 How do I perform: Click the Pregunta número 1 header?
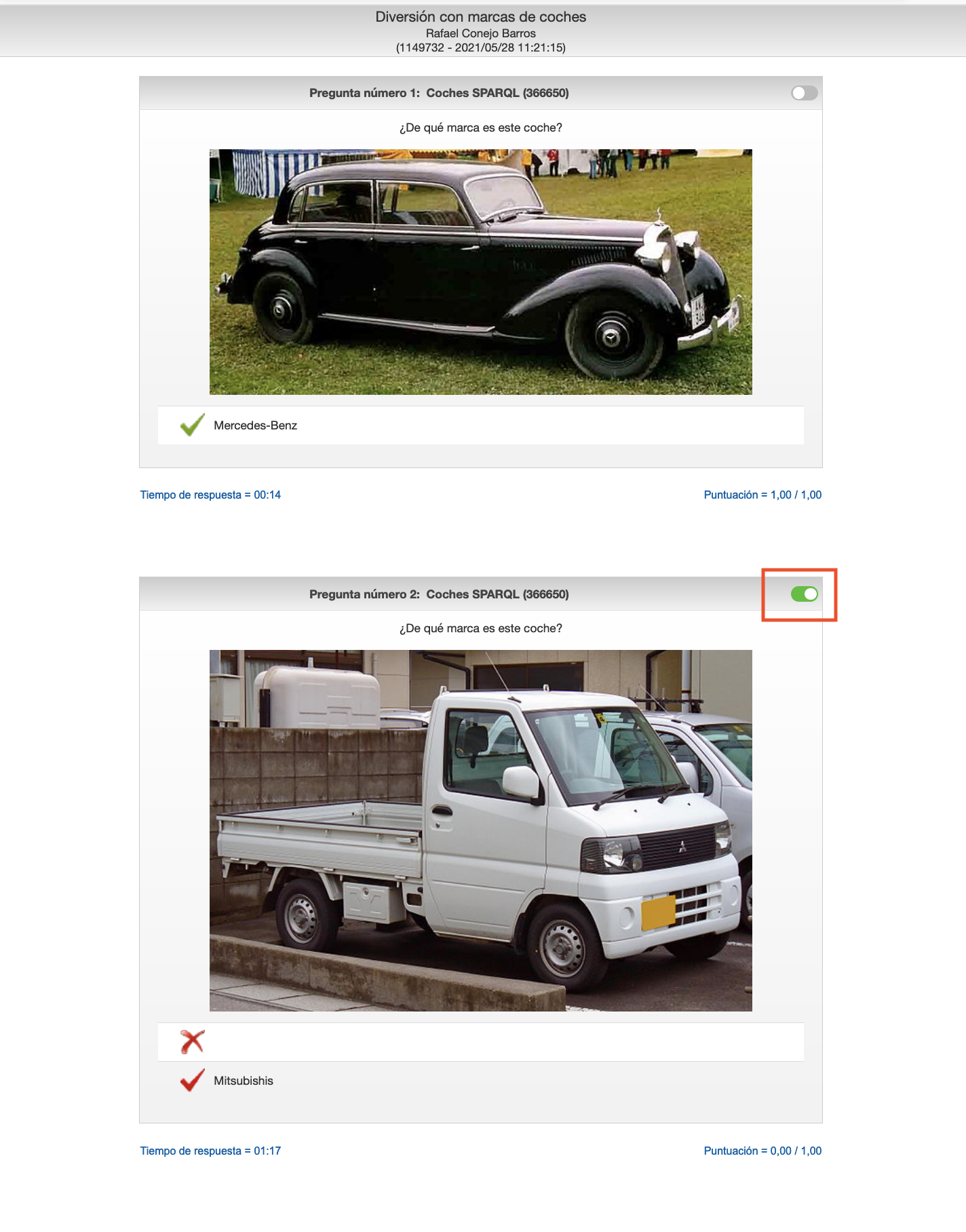[x=439, y=93]
